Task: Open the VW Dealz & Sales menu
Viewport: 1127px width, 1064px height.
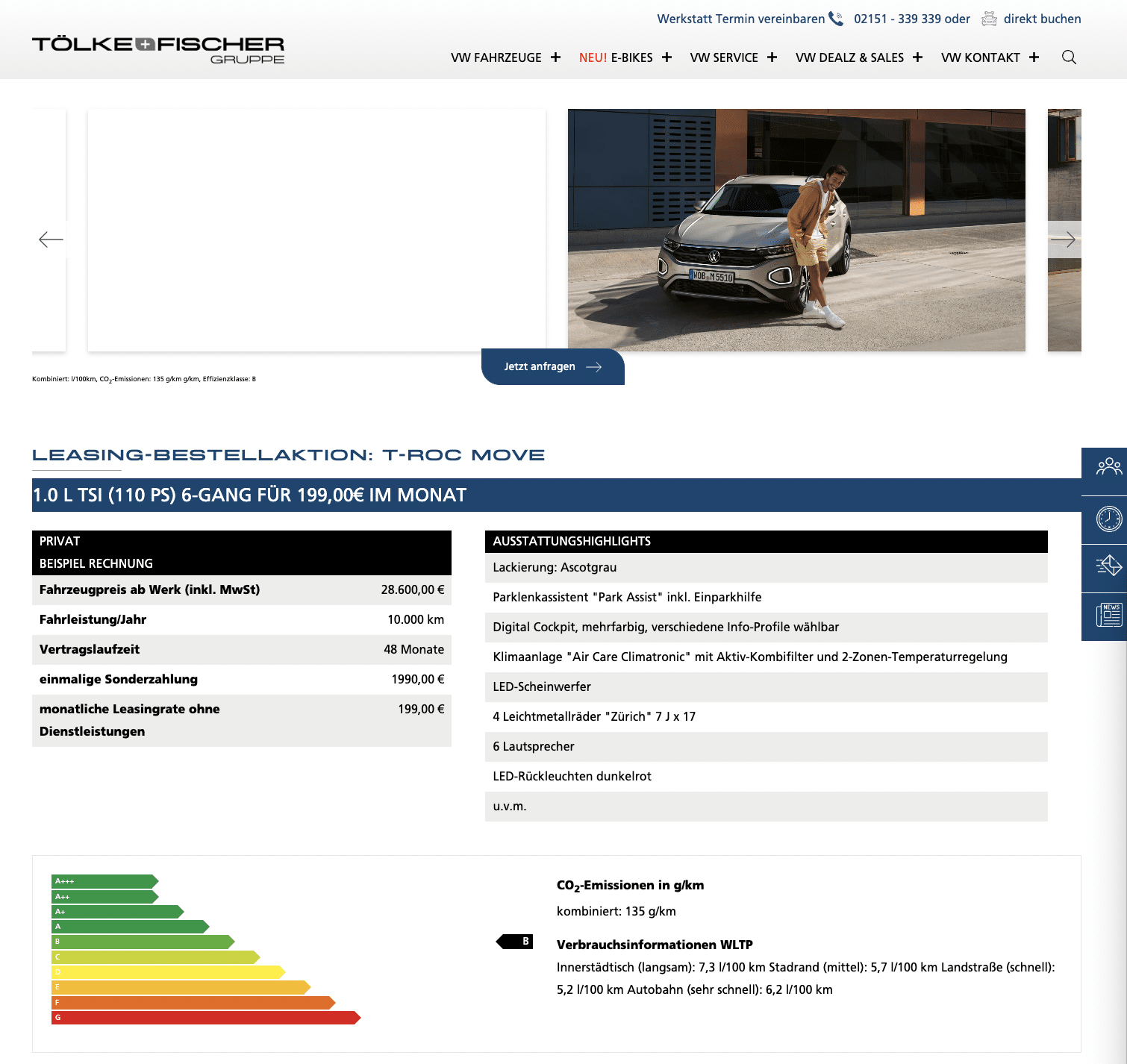Action: pos(849,57)
